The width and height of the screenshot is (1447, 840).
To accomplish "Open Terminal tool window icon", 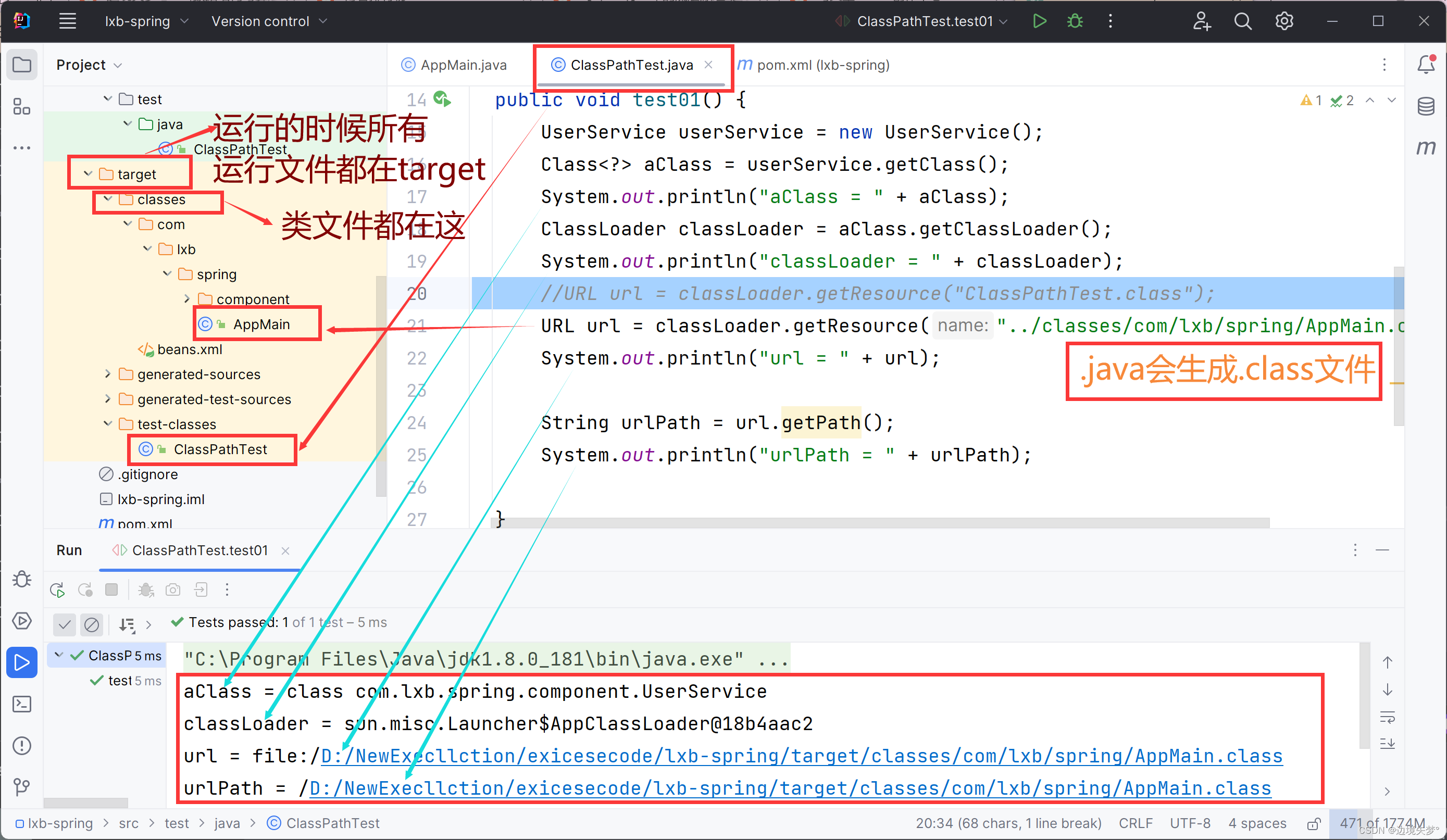I will click(x=22, y=704).
